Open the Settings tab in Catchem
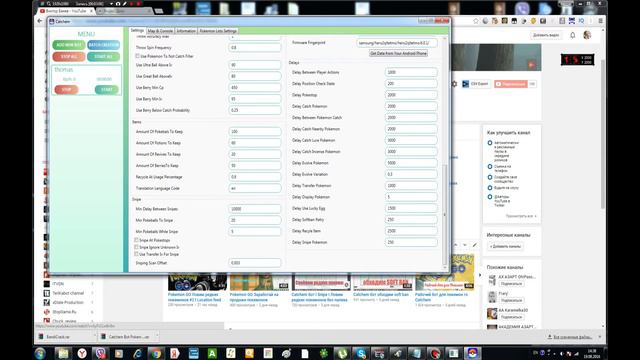The image size is (640, 360). (137, 31)
